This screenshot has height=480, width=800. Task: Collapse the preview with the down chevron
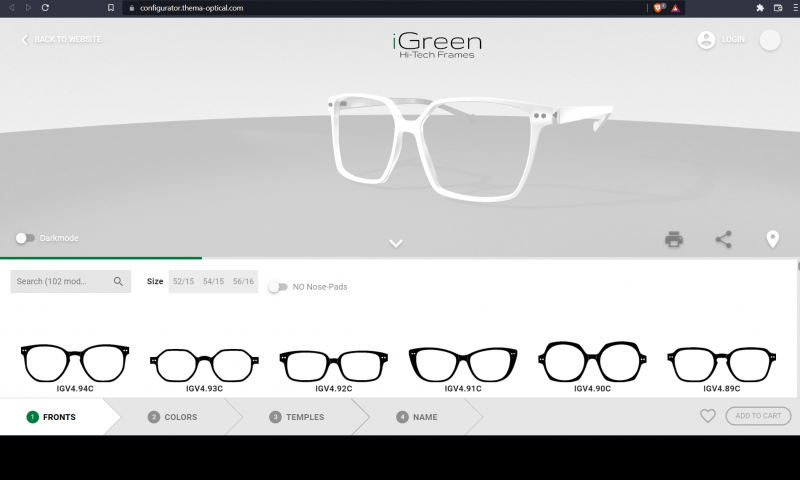(x=396, y=243)
